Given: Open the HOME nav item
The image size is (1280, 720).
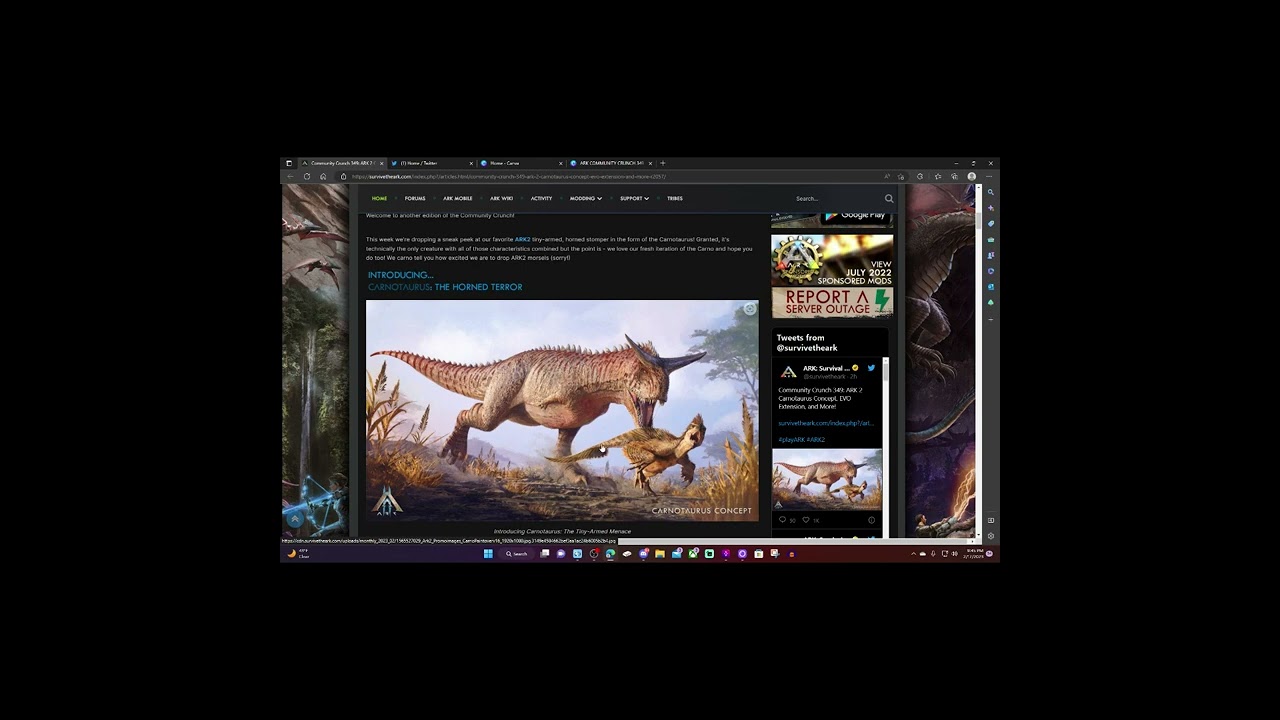Looking at the screenshot, I should click(x=379, y=198).
